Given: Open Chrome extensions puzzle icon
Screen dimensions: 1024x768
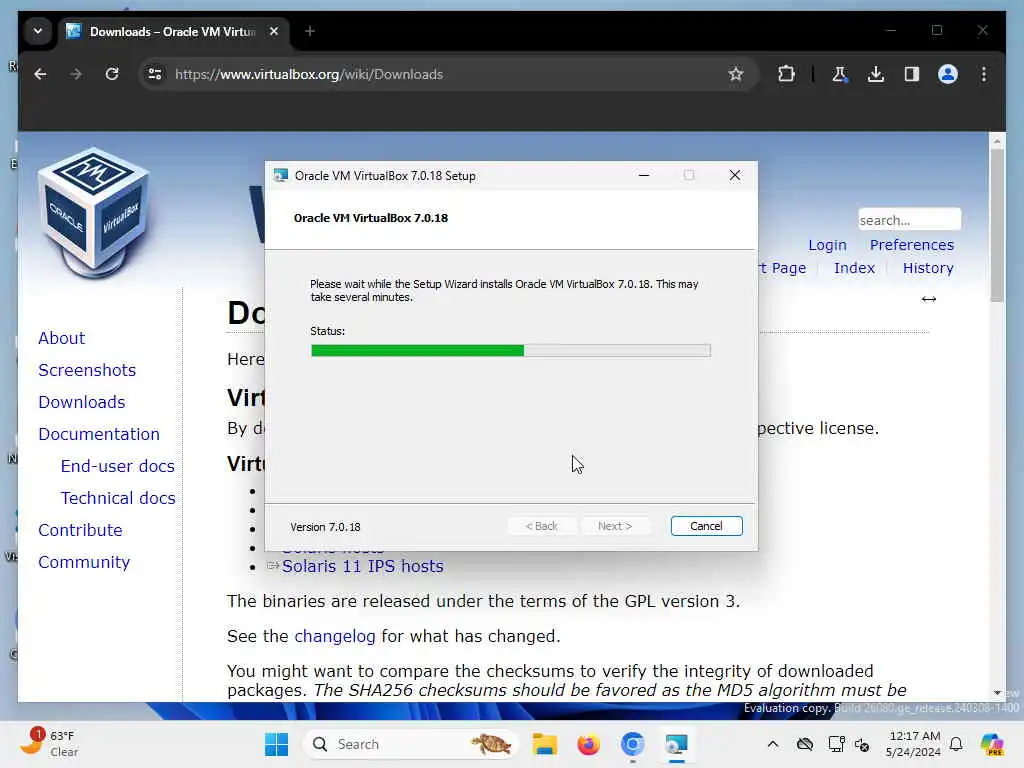Looking at the screenshot, I should coord(786,74).
